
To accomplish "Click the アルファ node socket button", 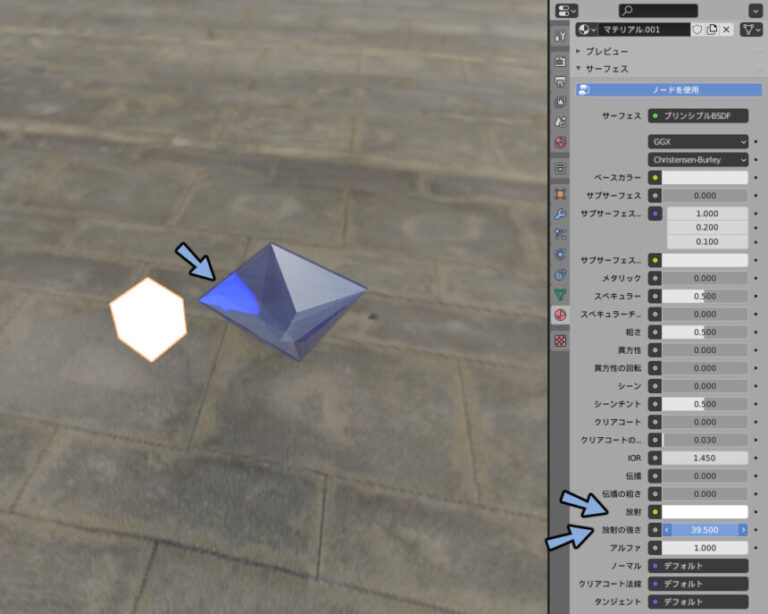I will coord(655,548).
